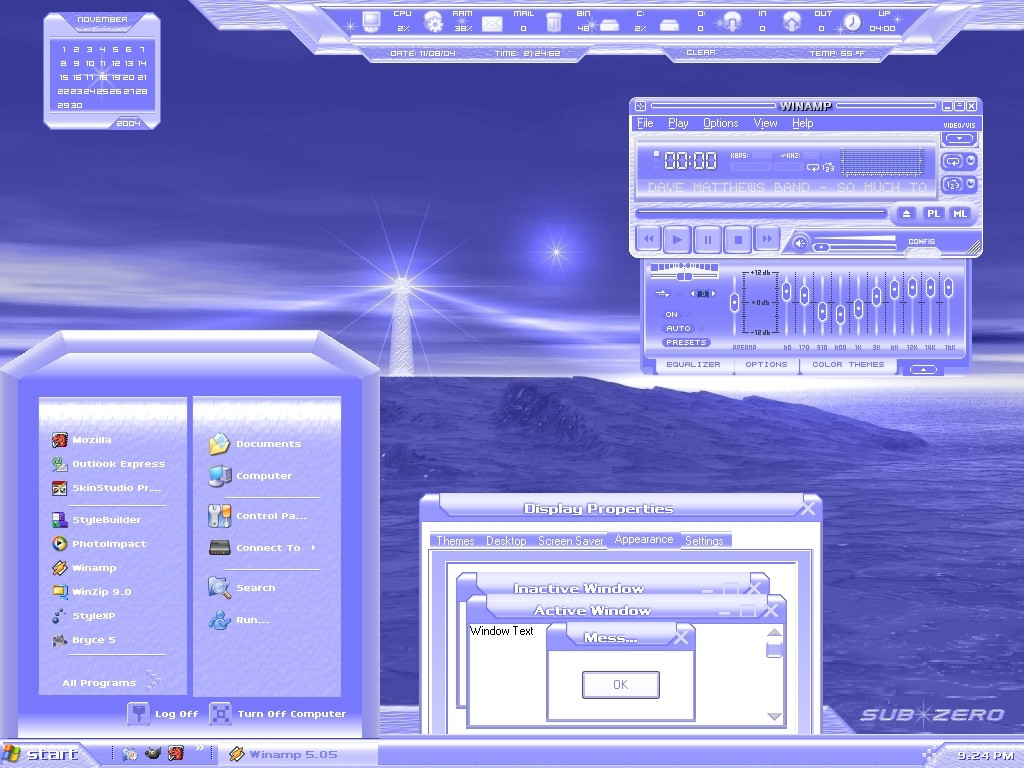Click the upload OUT arrow icon
This screenshot has height=768, width=1024.
coord(792,22)
